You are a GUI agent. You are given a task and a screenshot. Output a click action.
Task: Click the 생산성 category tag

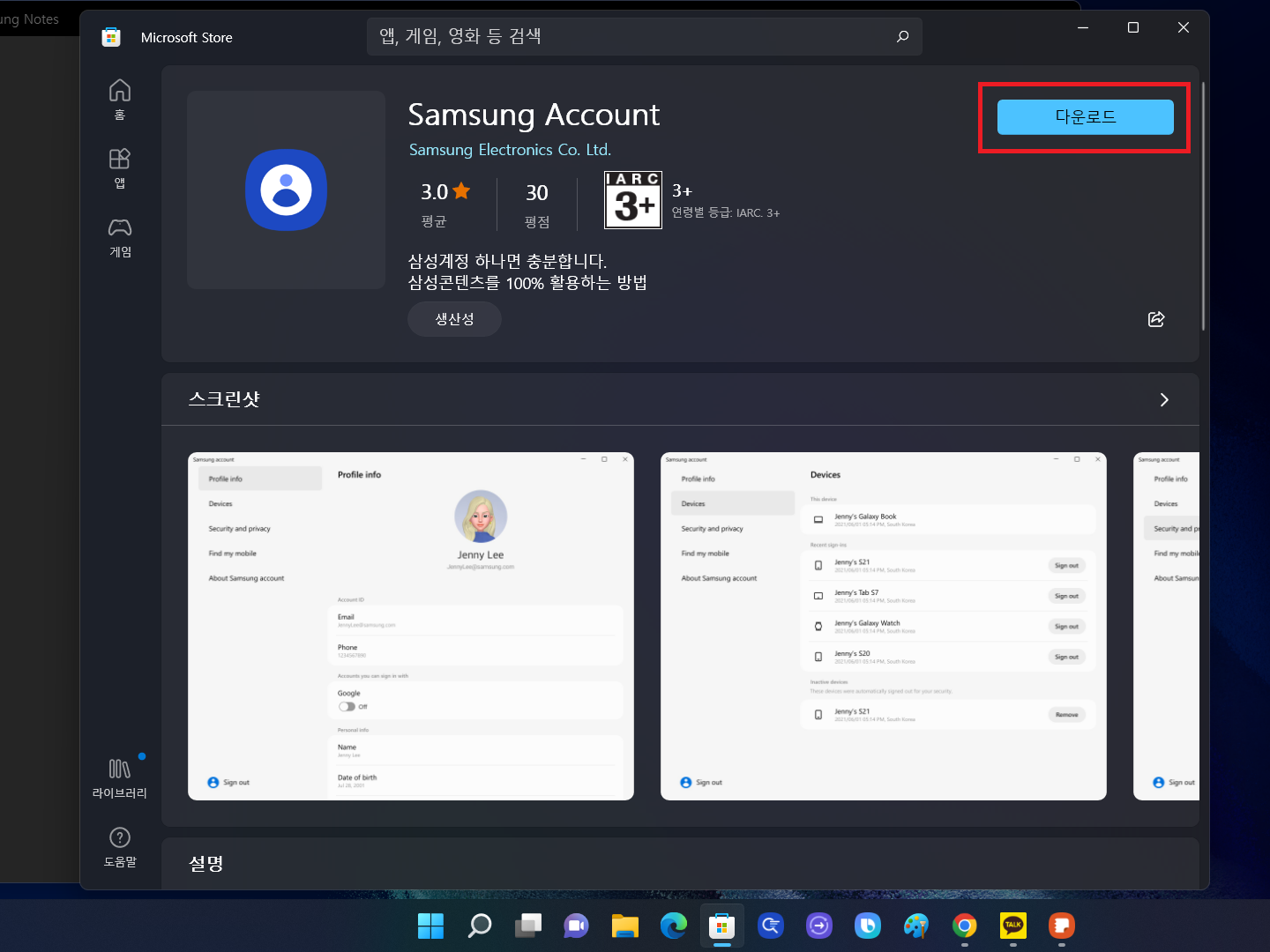[454, 319]
